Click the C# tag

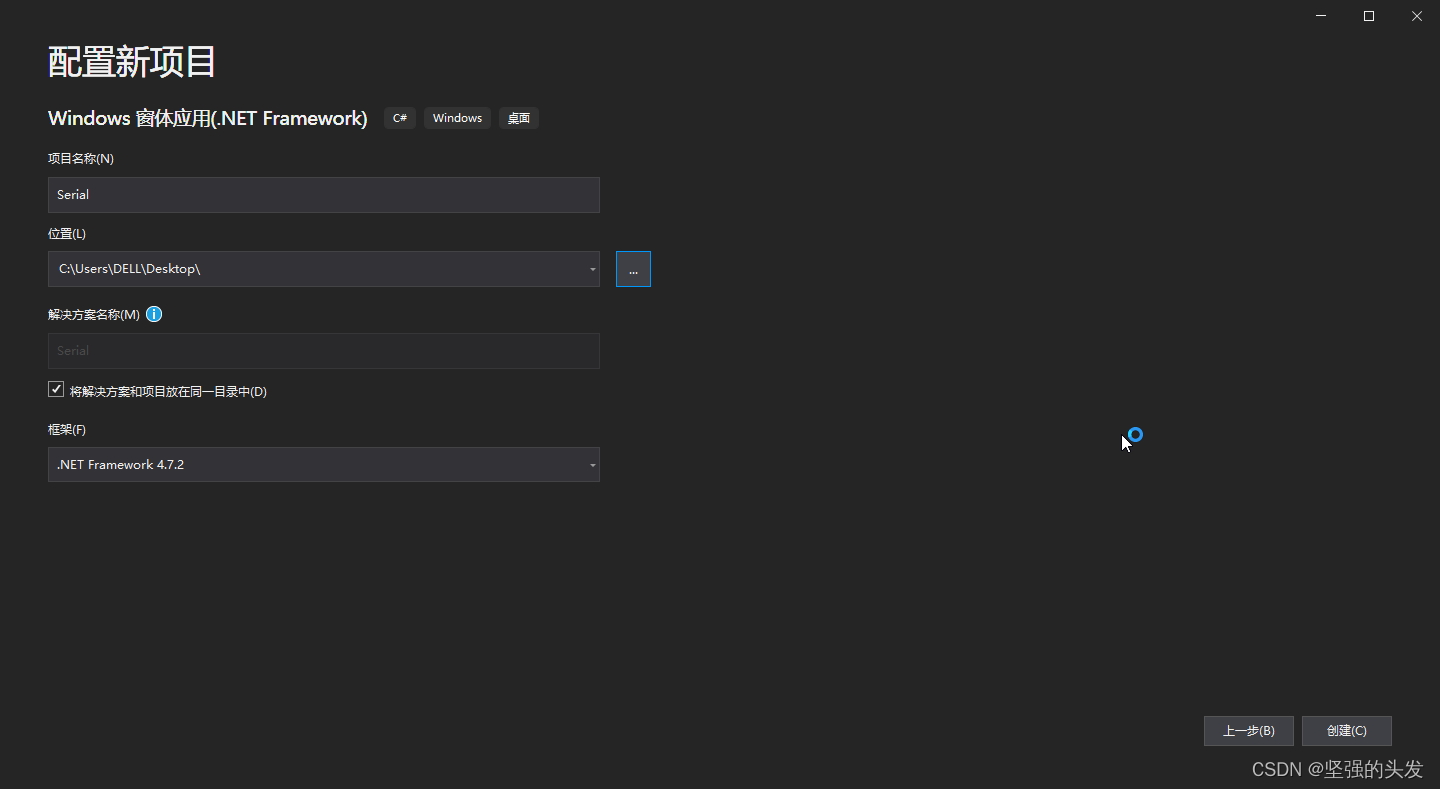400,118
